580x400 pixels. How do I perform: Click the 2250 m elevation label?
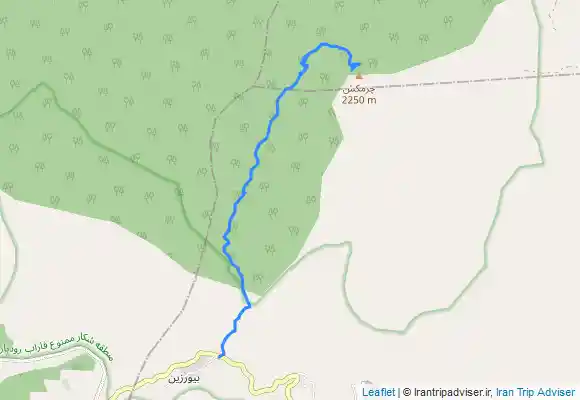pos(359,100)
